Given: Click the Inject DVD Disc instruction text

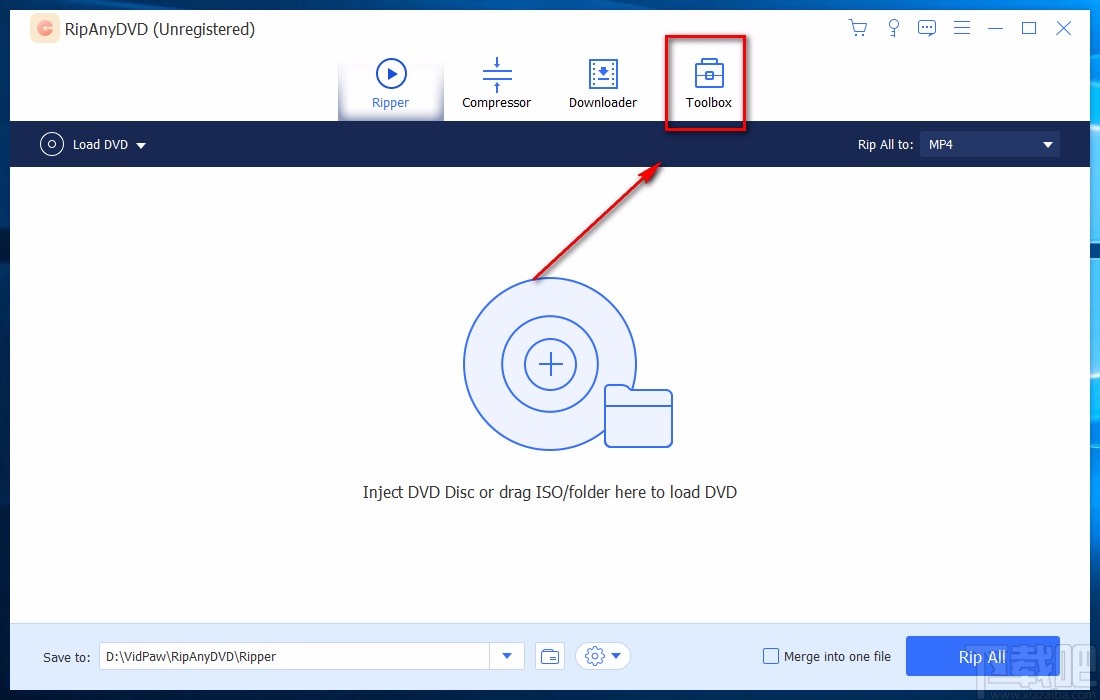Looking at the screenshot, I should (x=550, y=492).
